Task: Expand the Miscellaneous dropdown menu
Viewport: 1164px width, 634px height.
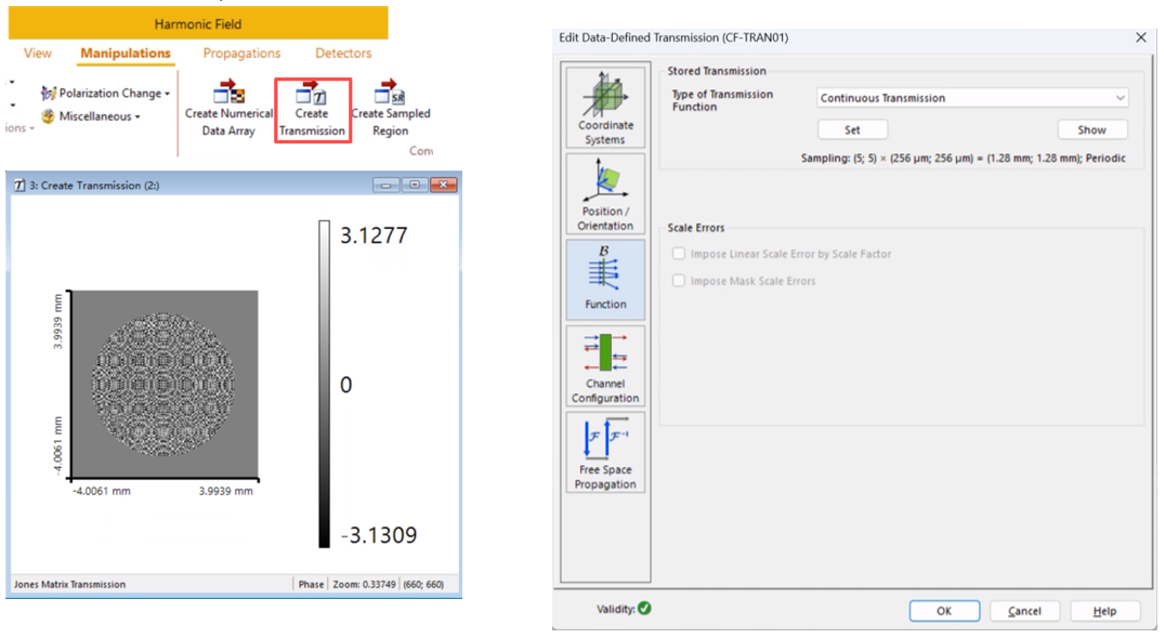Action: point(90,116)
